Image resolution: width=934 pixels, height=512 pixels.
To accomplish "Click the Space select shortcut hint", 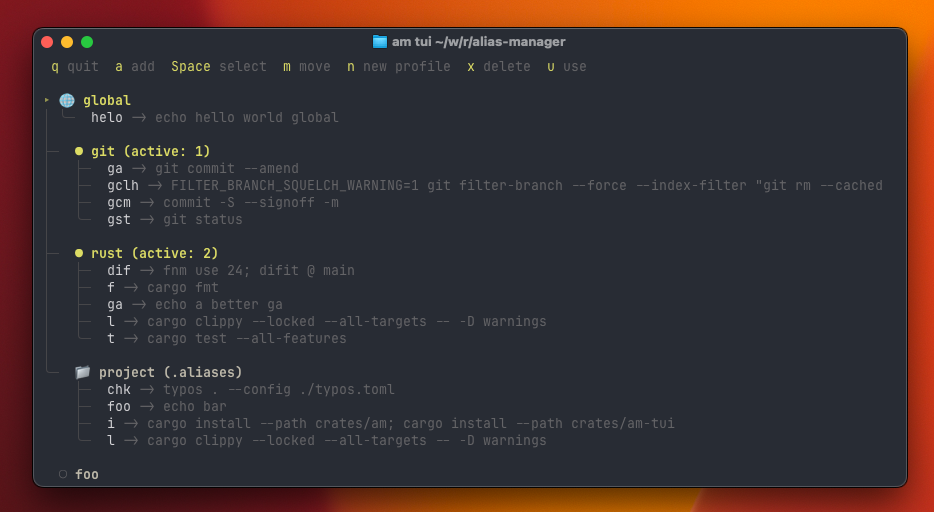I will click(x=218, y=67).
